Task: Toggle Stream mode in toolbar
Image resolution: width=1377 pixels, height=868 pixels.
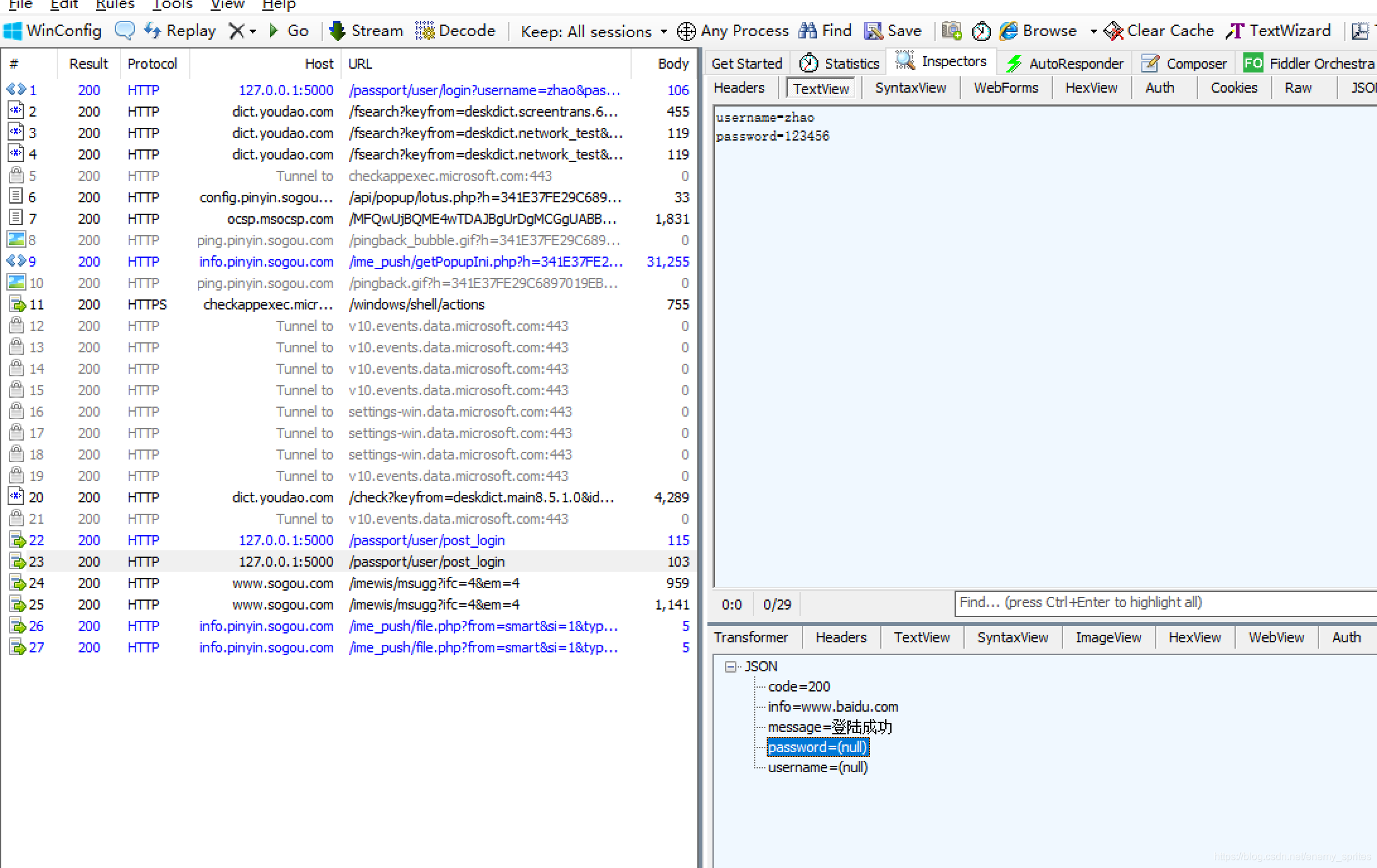Action: point(366,31)
